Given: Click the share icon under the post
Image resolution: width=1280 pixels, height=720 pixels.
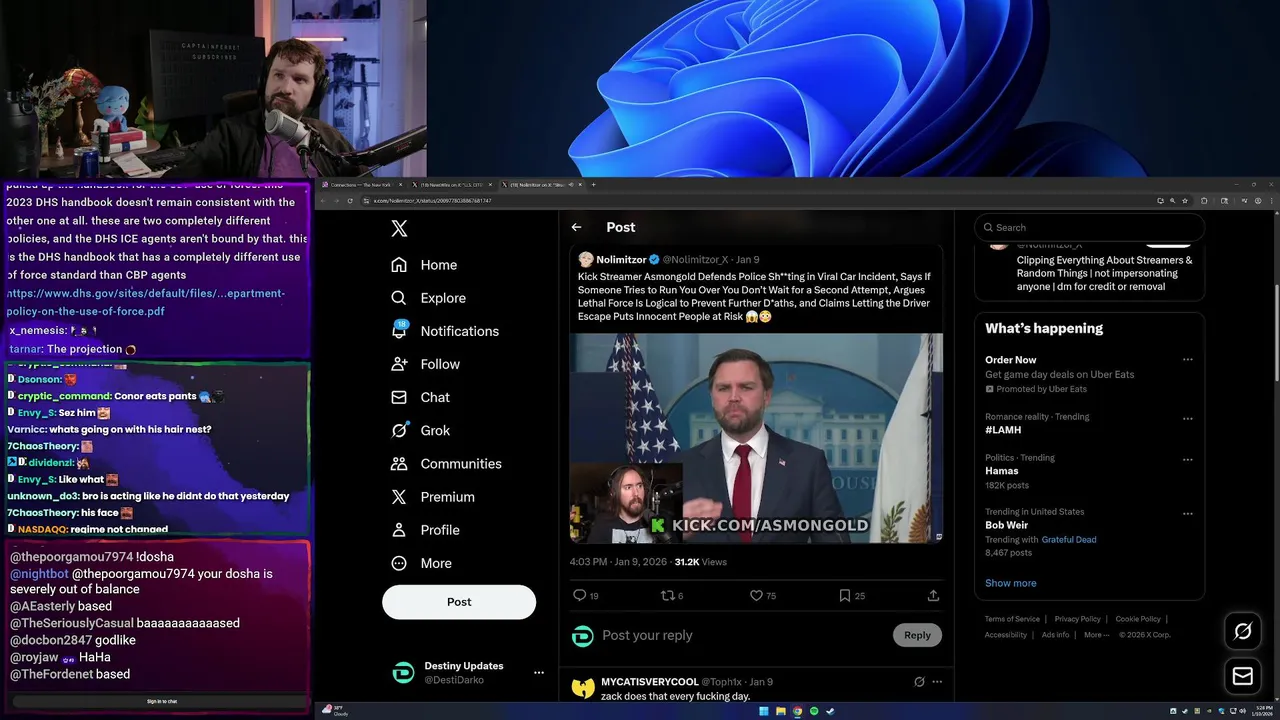Looking at the screenshot, I should [933, 595].
